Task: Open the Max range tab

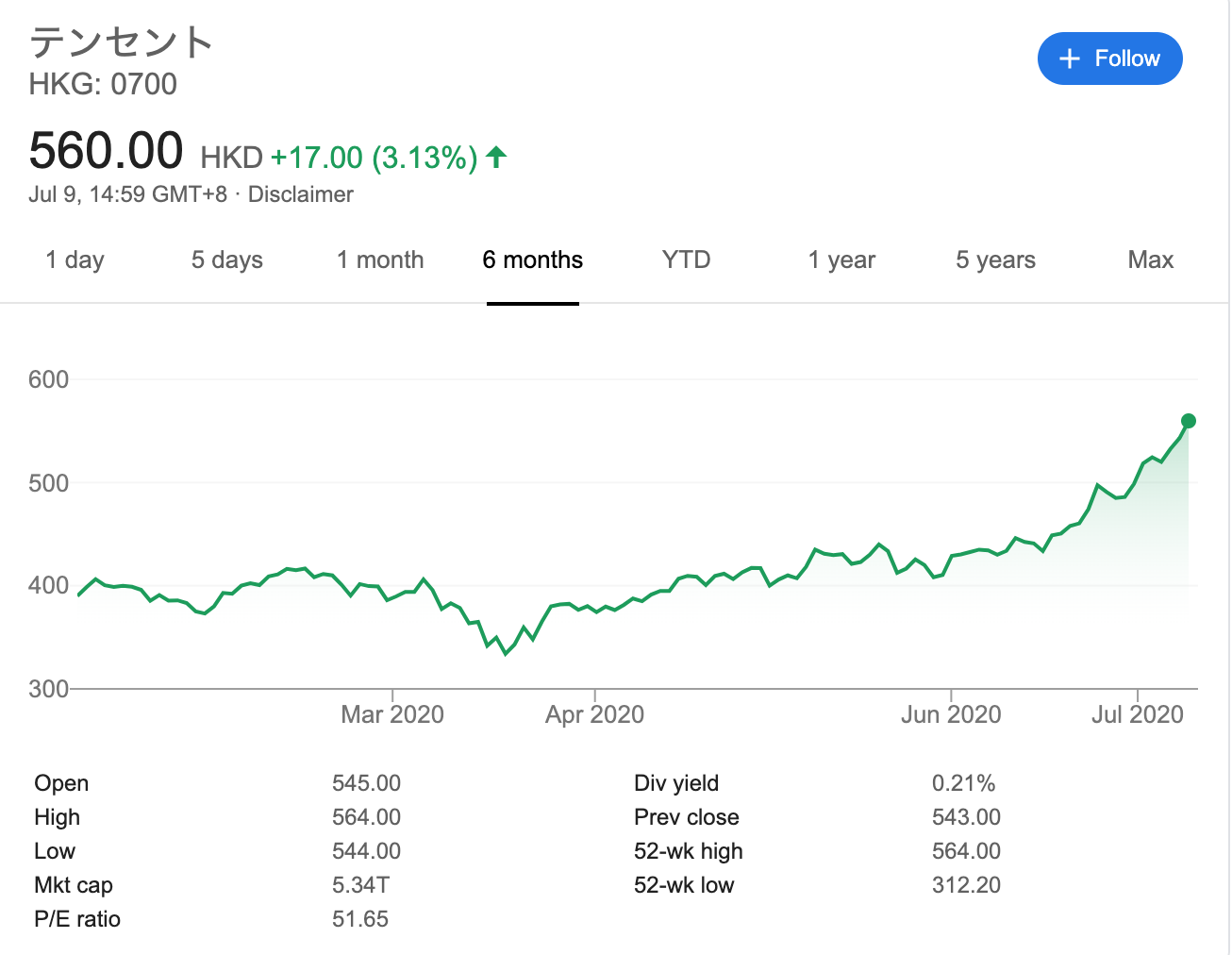Action: tap(1150, 260)
